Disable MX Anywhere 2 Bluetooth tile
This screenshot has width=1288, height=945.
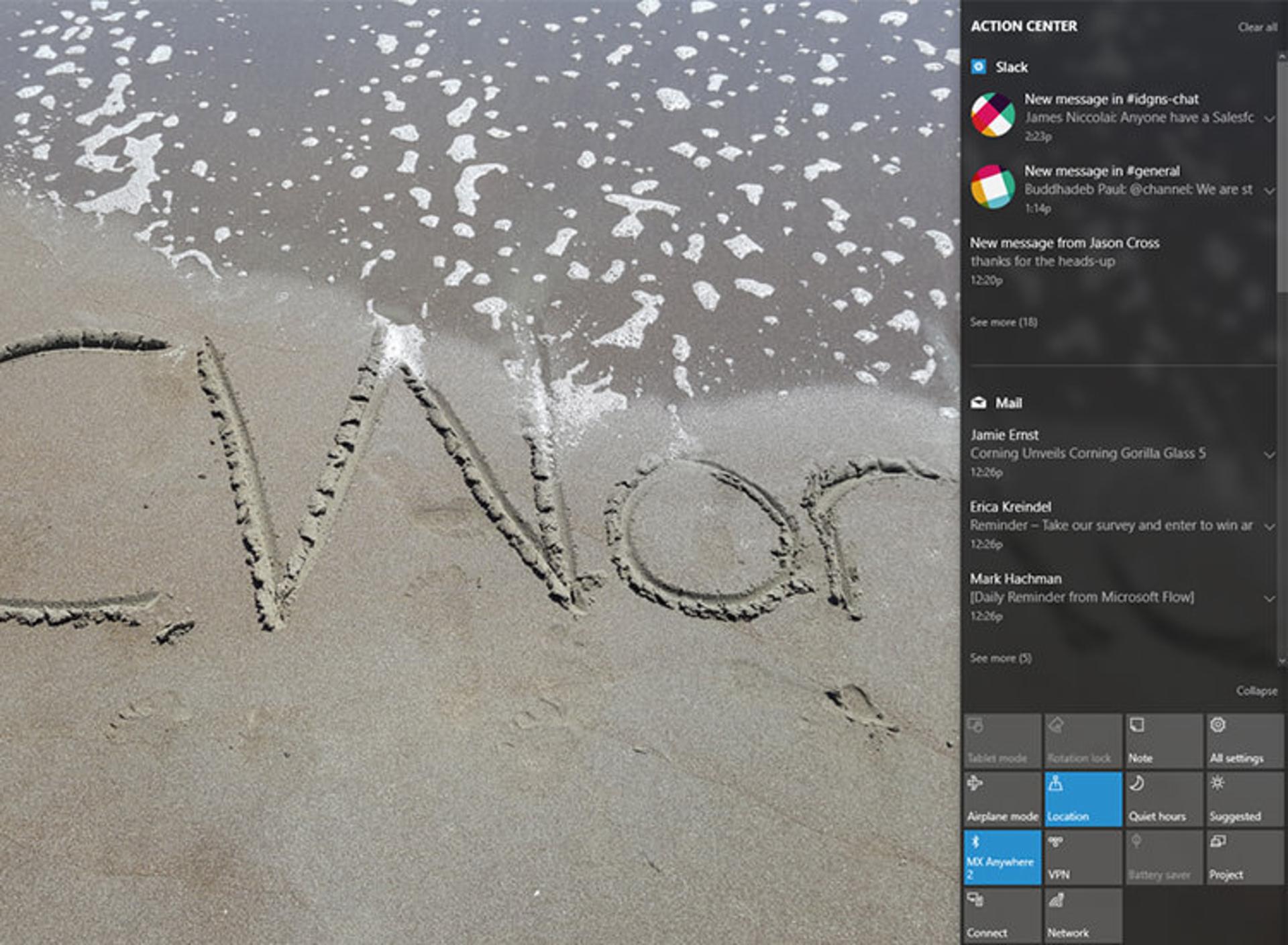point(1002,857)
